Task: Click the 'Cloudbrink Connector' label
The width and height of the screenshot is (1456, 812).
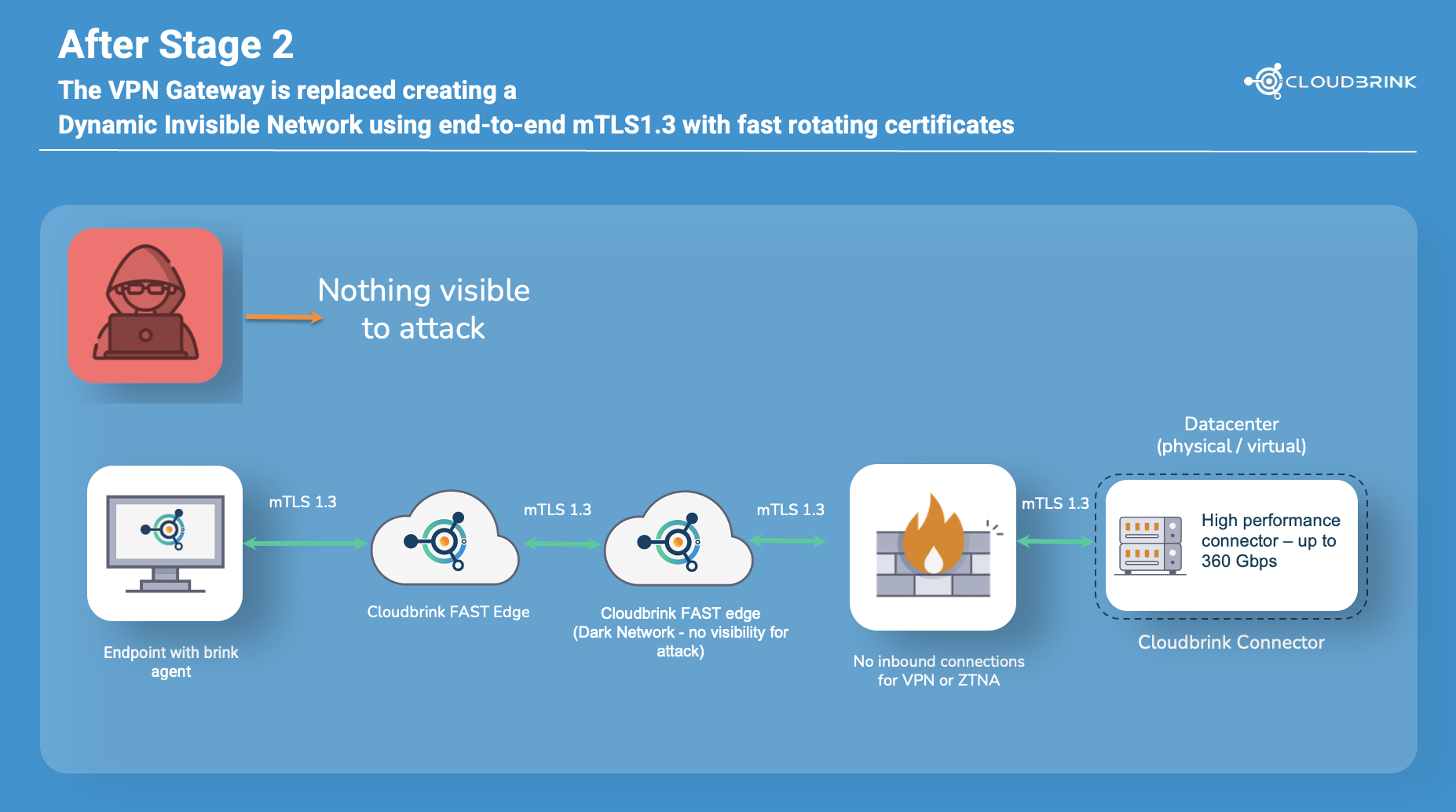Action: point(1231,642)
